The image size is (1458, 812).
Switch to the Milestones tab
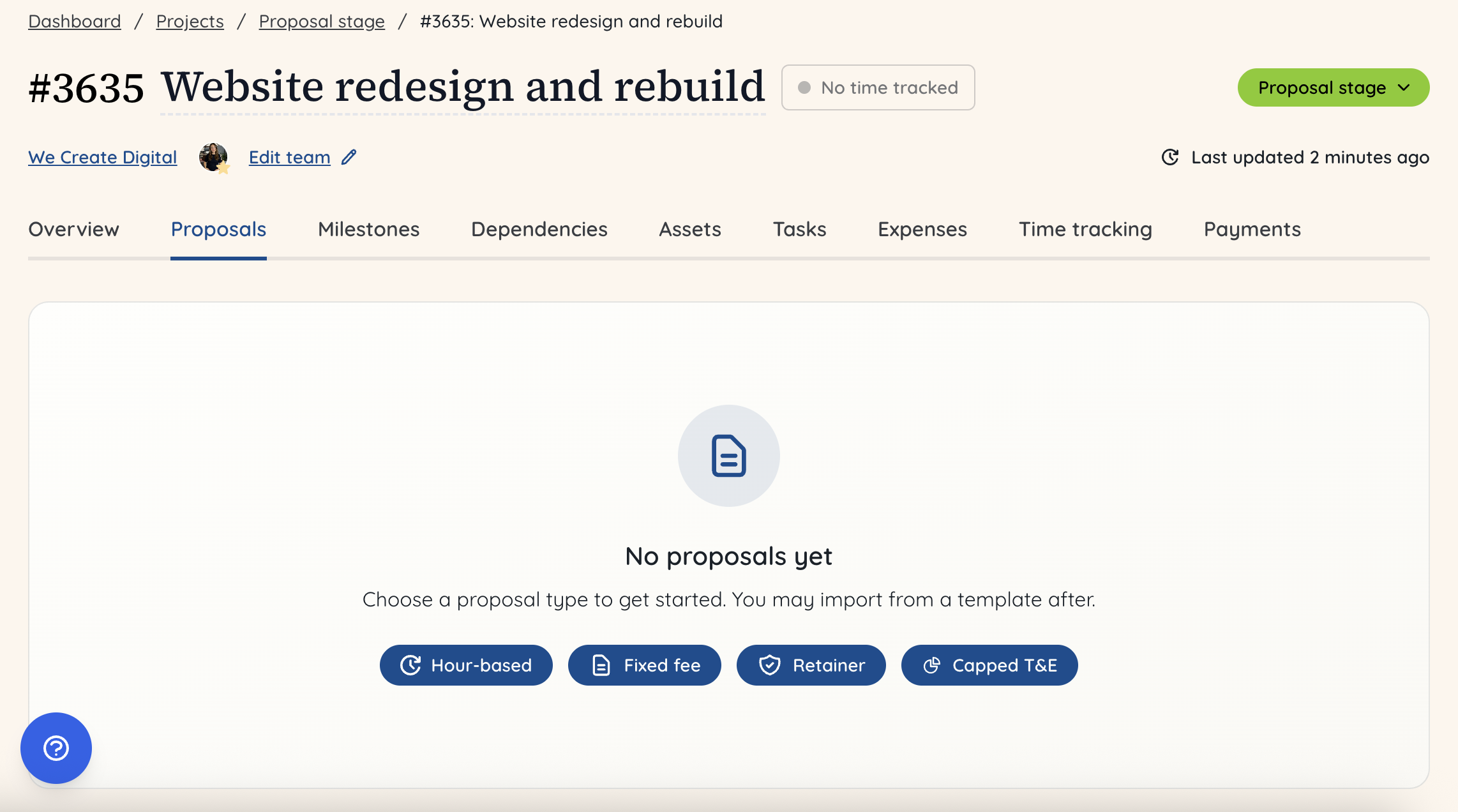point(368,229)
